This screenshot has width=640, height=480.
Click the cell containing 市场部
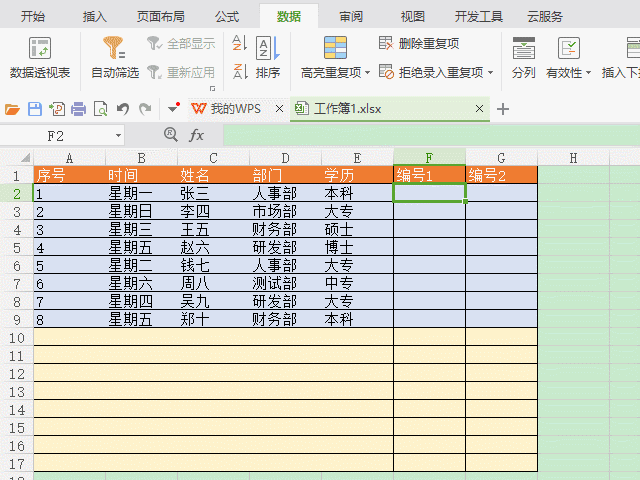tap(285, 211)
